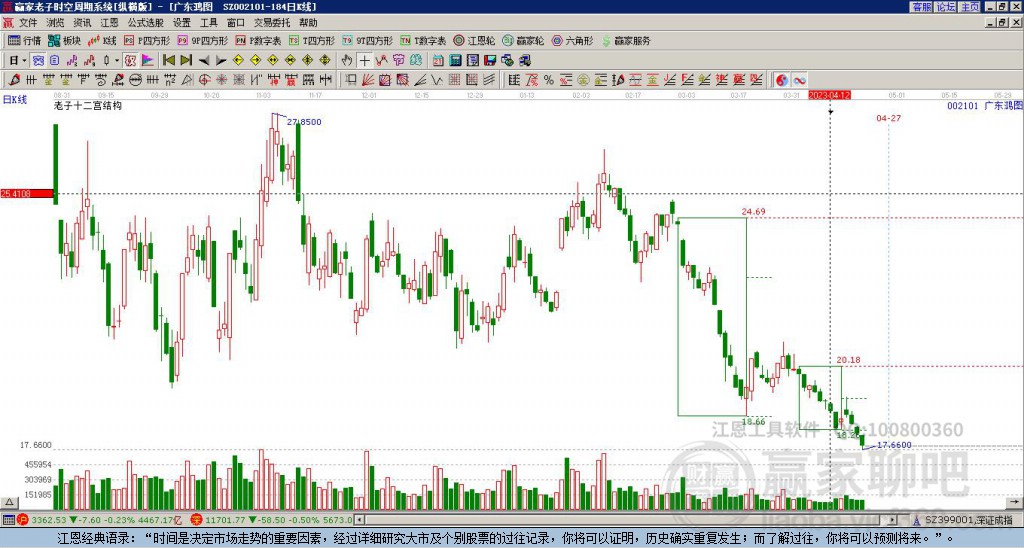Click the 04-27 date marker

tap(888, 118)
